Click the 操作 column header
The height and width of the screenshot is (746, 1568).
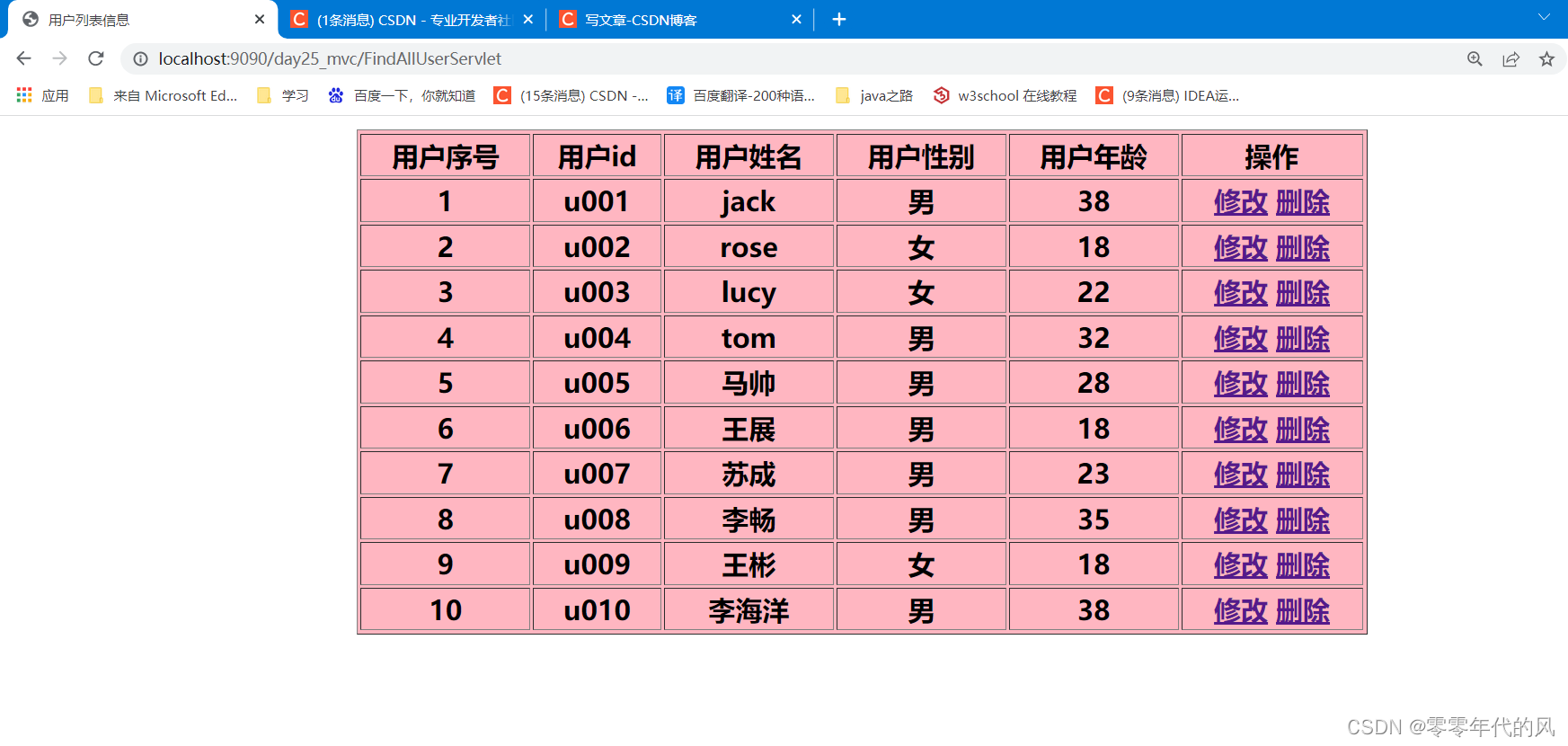(1272, 156)
